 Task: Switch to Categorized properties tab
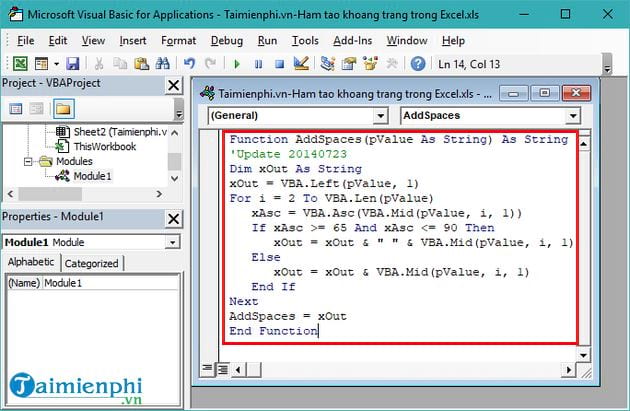click(92, 264)
